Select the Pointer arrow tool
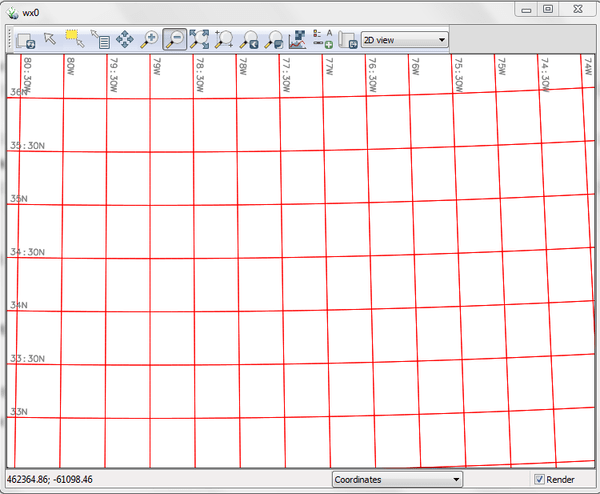The width and height of the screenshot is (600, 494). 49,39
